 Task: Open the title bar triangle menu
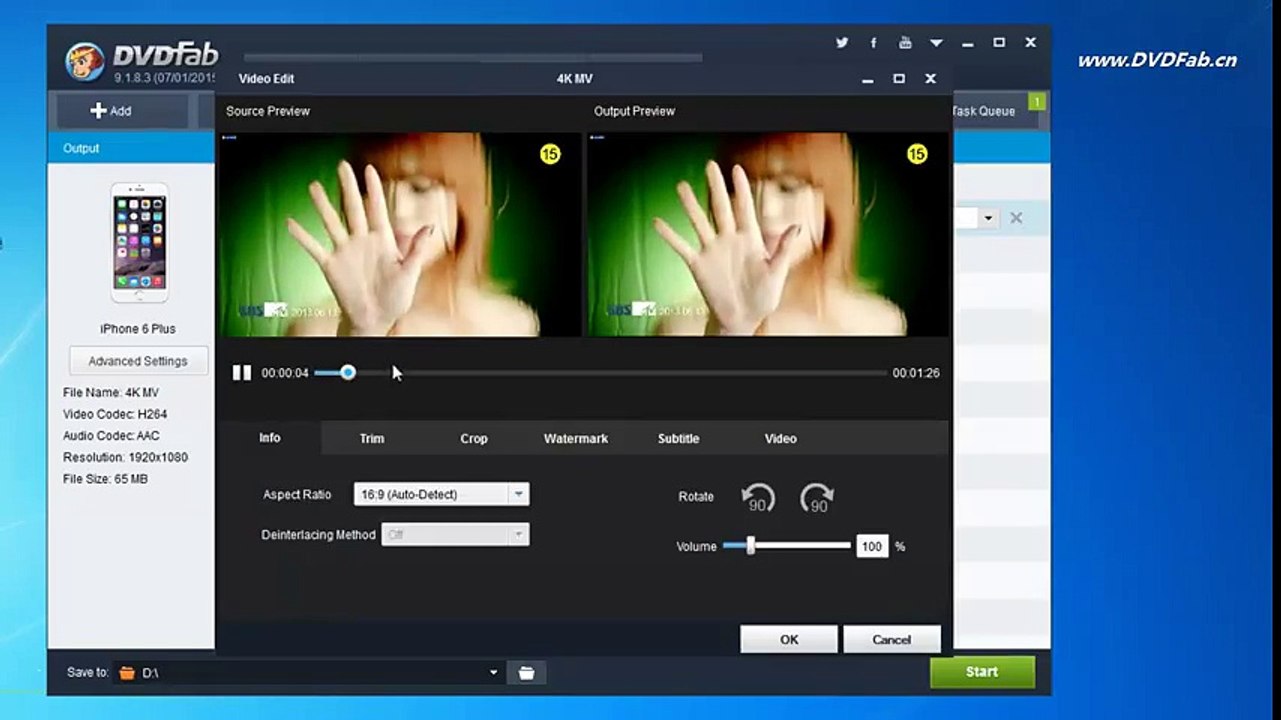point(937,43)
